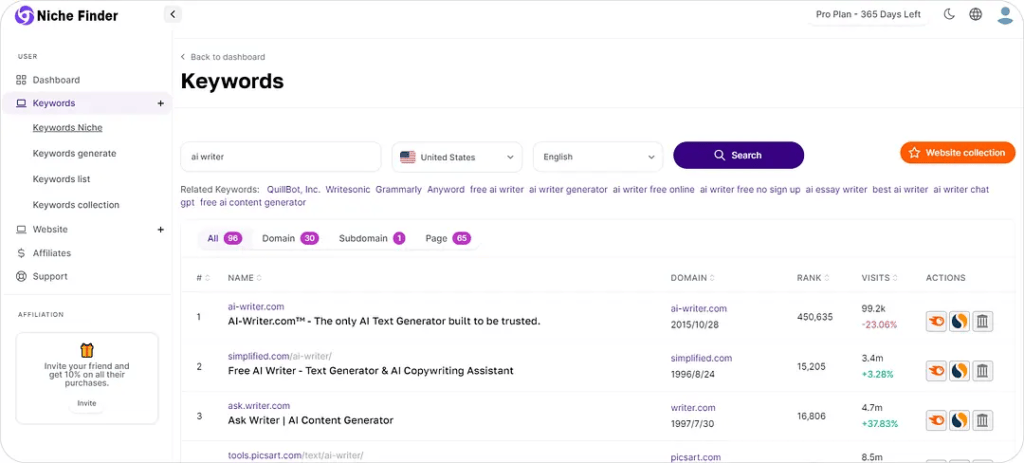
Task: Expand the Keywords menu plus icon
Action: click(x=160, y=103)
